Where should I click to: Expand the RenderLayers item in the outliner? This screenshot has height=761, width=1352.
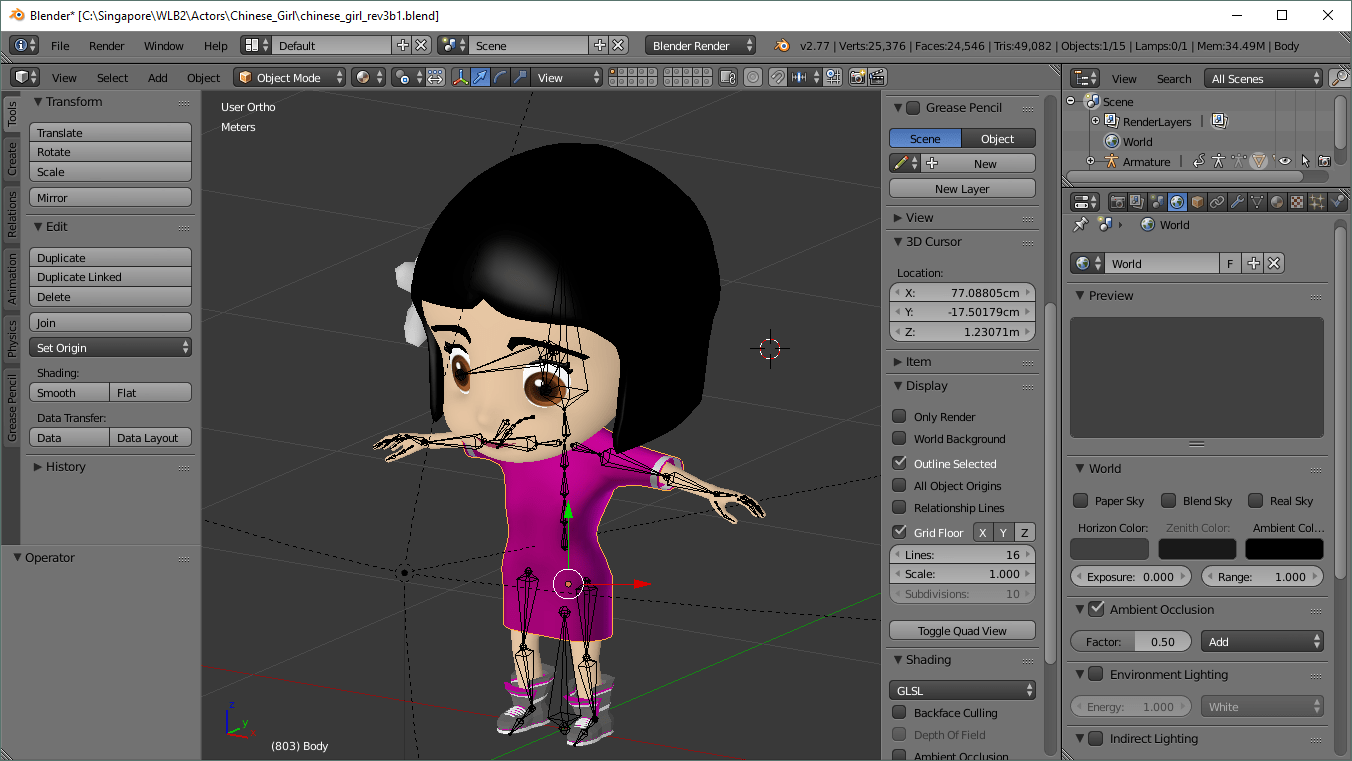click(1095, 120)
